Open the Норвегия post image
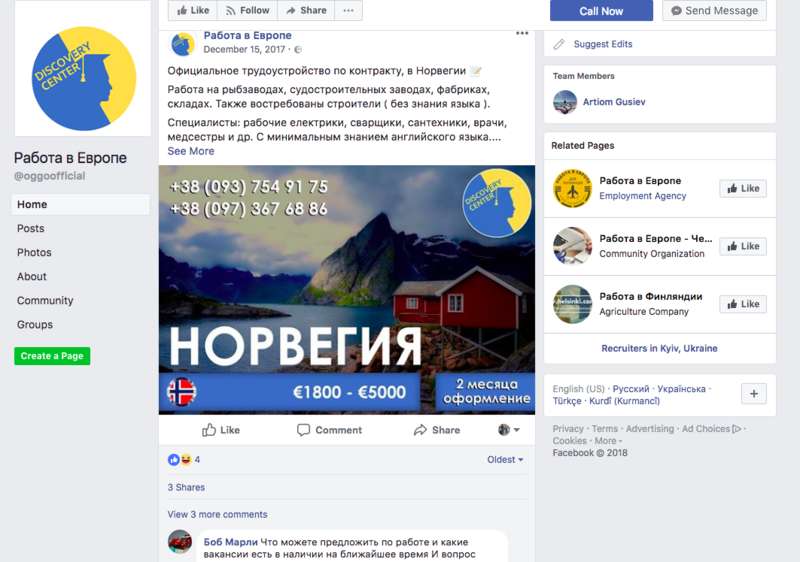Image resolution: width=800 pixels, height=562 pixels. [x=347, y=290]
